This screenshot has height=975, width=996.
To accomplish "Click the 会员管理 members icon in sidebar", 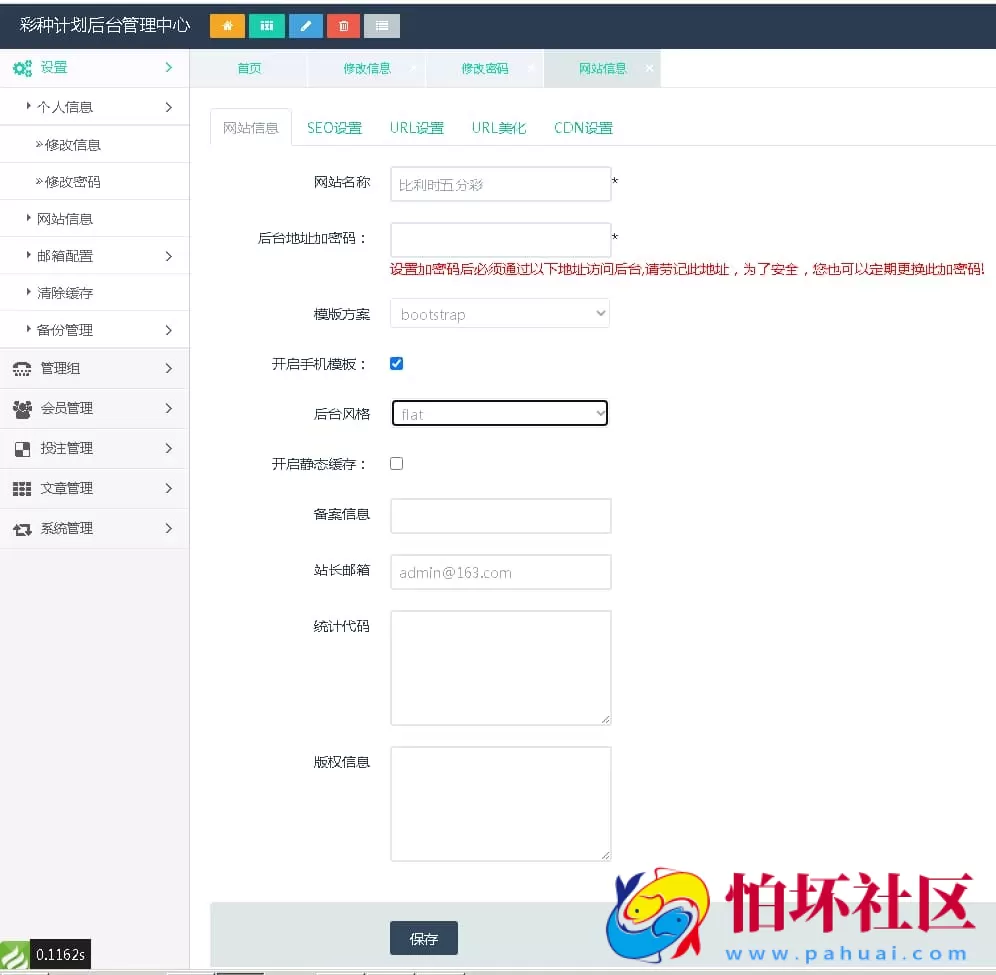I will pos(23,408).
